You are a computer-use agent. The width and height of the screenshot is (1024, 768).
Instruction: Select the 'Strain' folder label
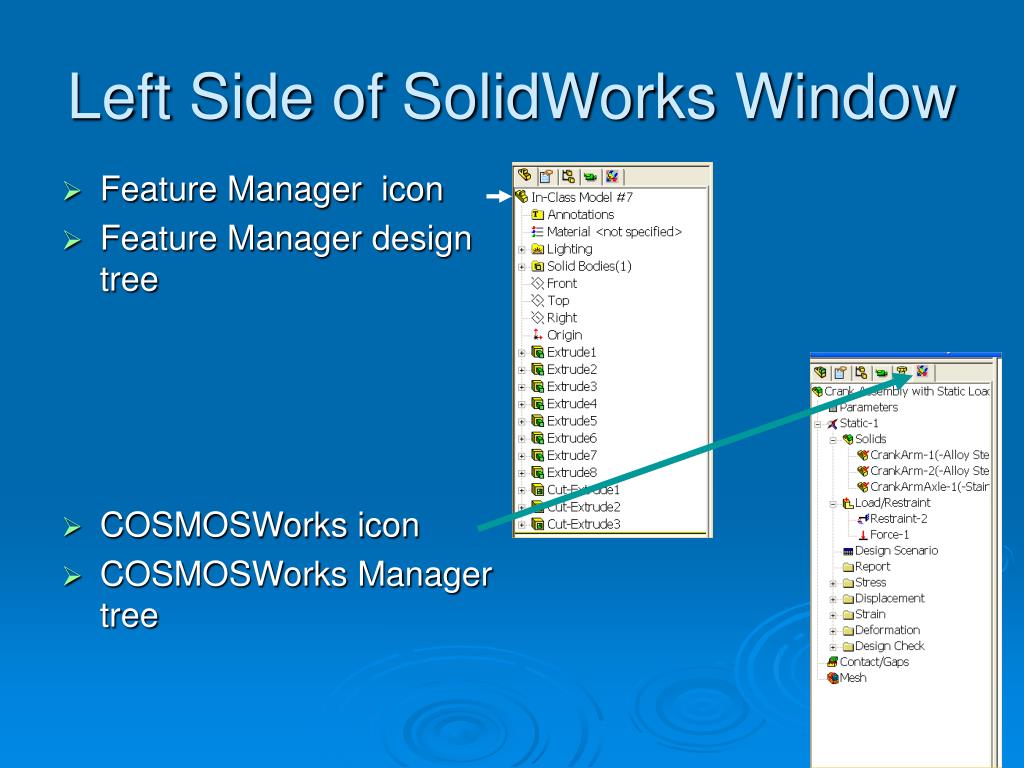coord(870,614)
